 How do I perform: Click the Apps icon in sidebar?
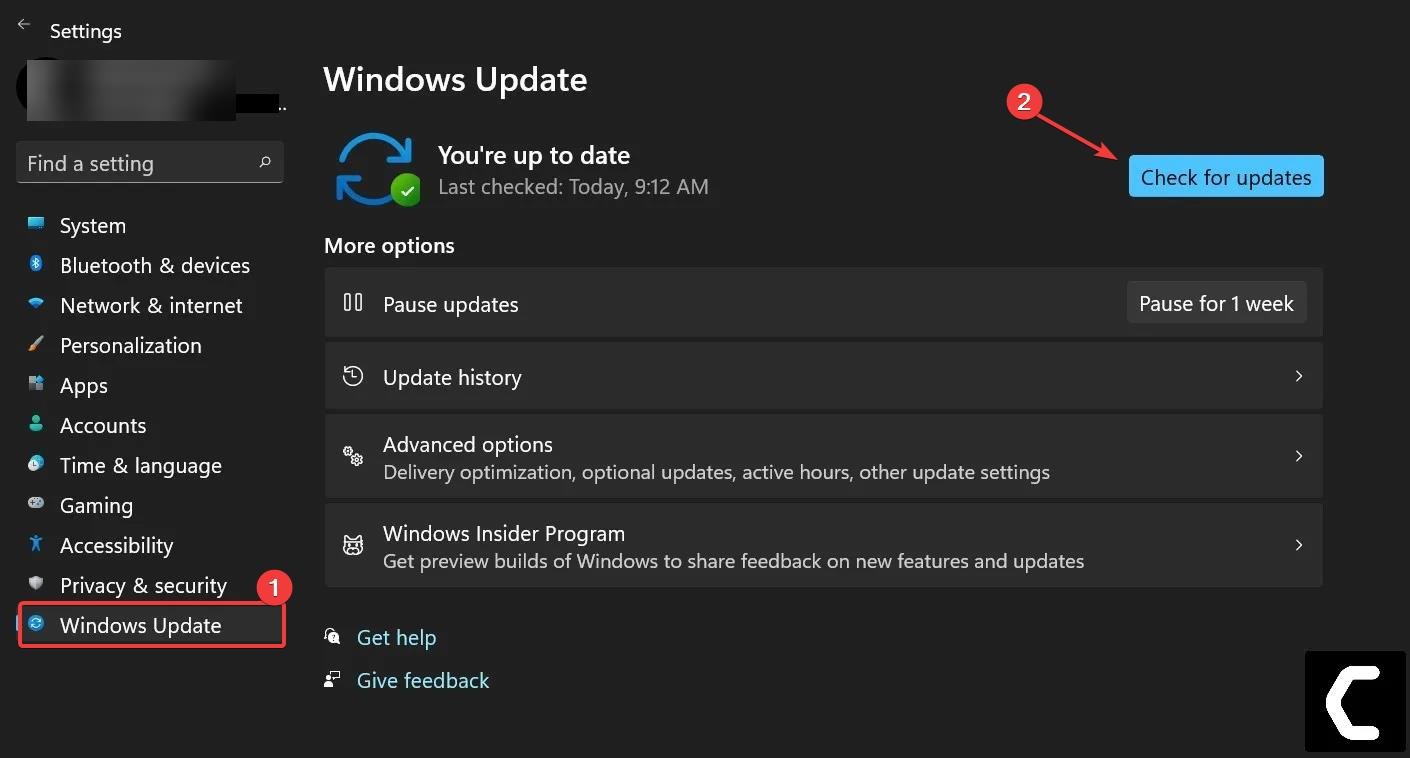36,384
